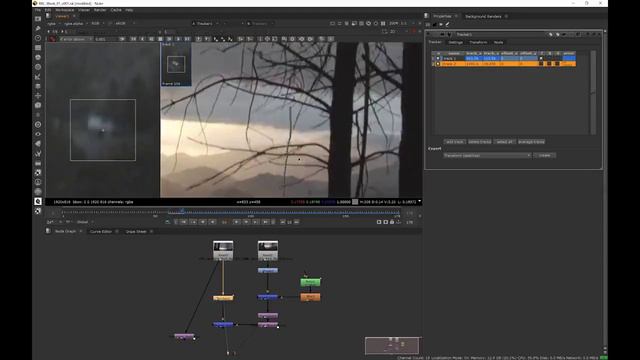Click the Transform nodes toolbar icon

pos(38,96)
